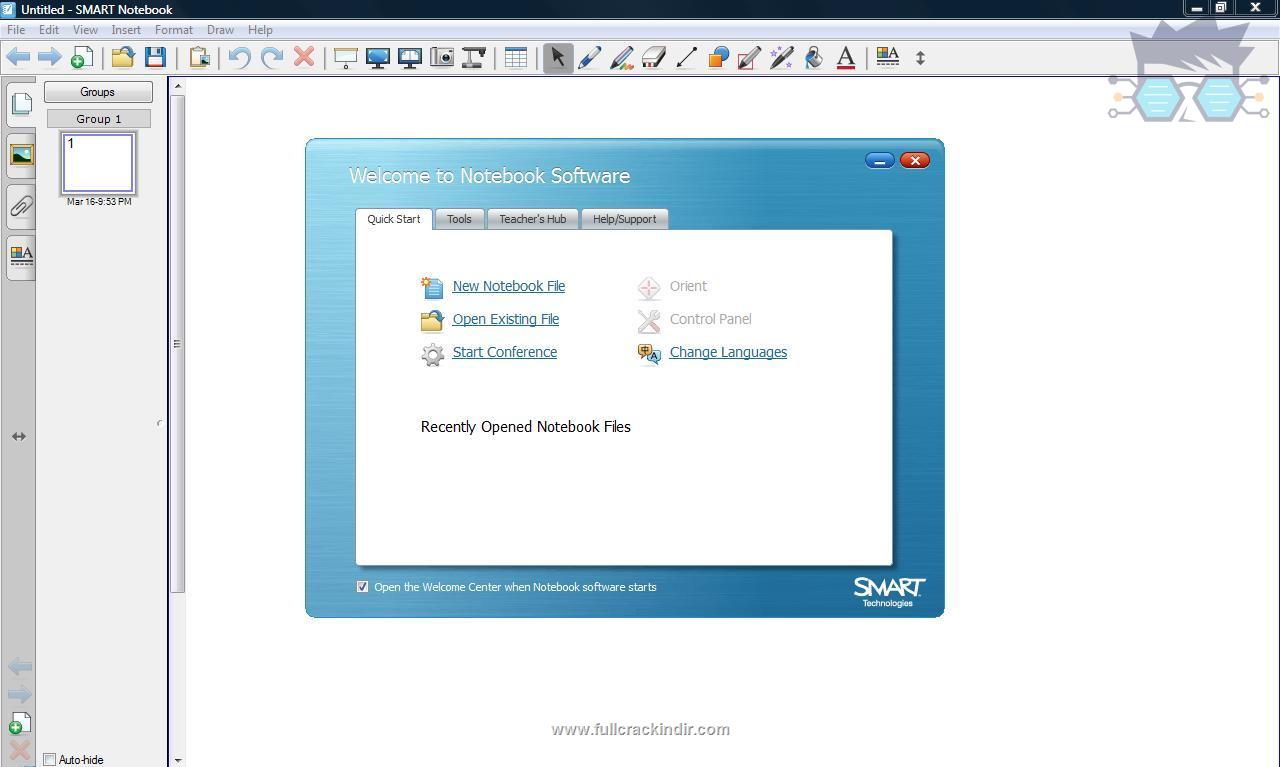Move toolbar to bottom with vertical arrows
Viewport: 1280px width, 767px height.
921,57
